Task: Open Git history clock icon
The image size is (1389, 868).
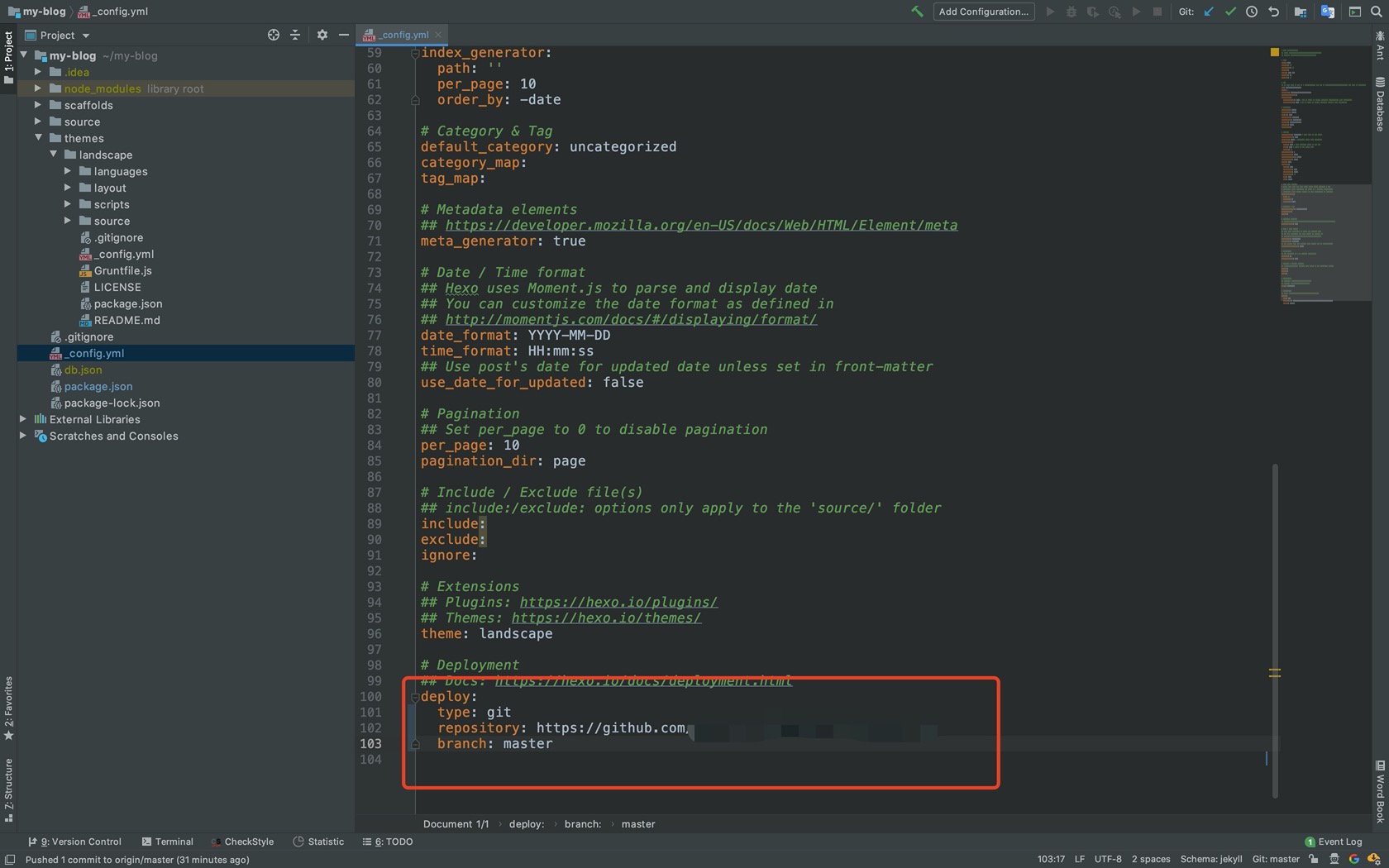Action: point(1252,12)
